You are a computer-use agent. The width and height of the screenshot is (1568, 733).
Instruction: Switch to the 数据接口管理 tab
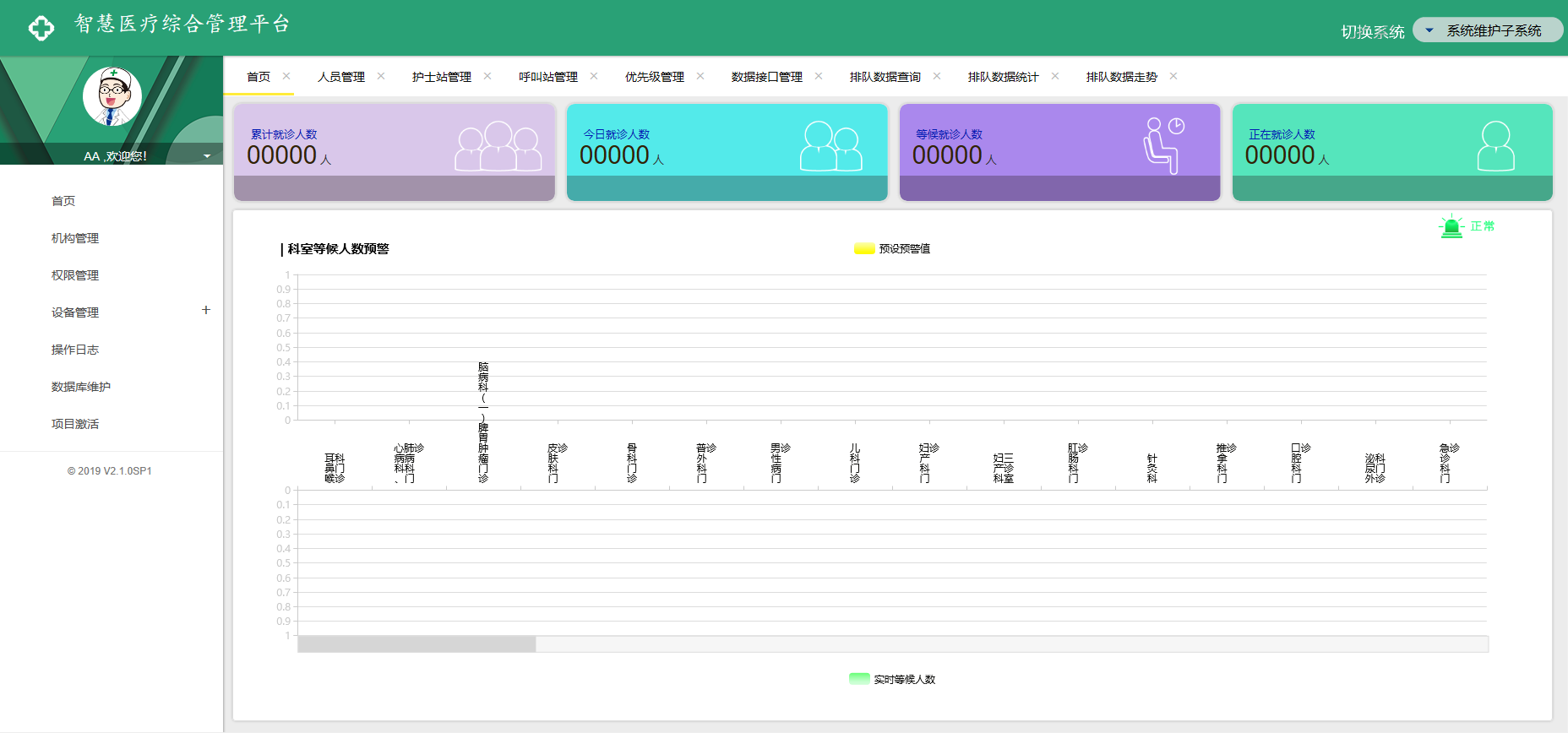767,77
